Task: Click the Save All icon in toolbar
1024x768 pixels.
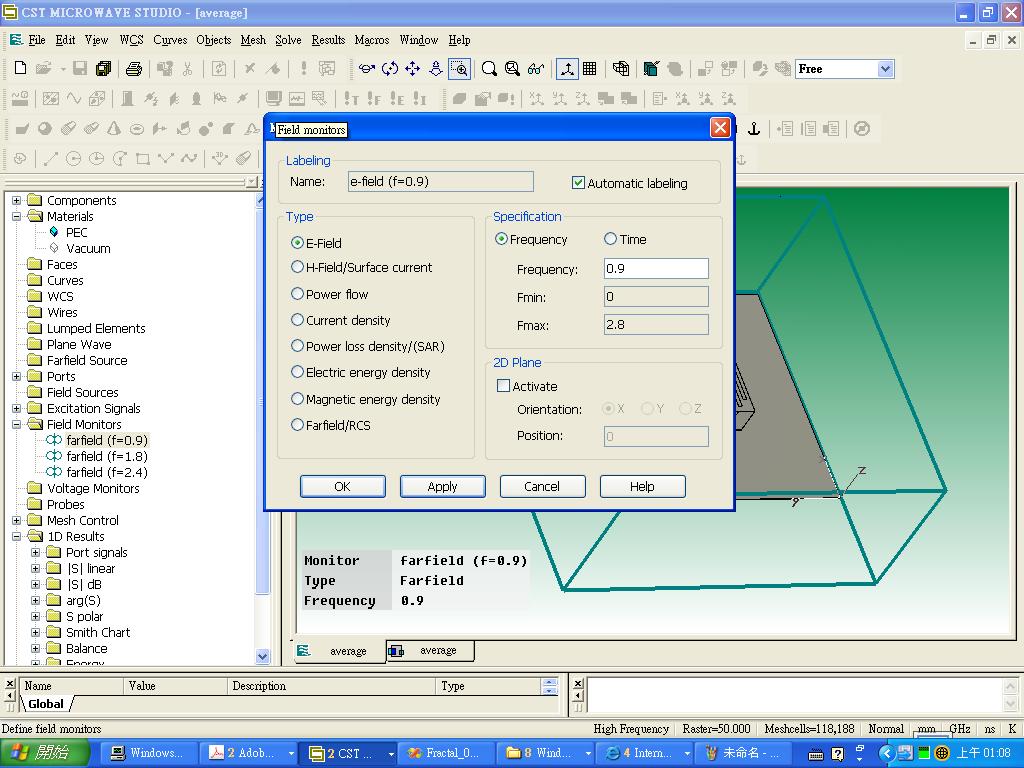Action: pos(103,68)
